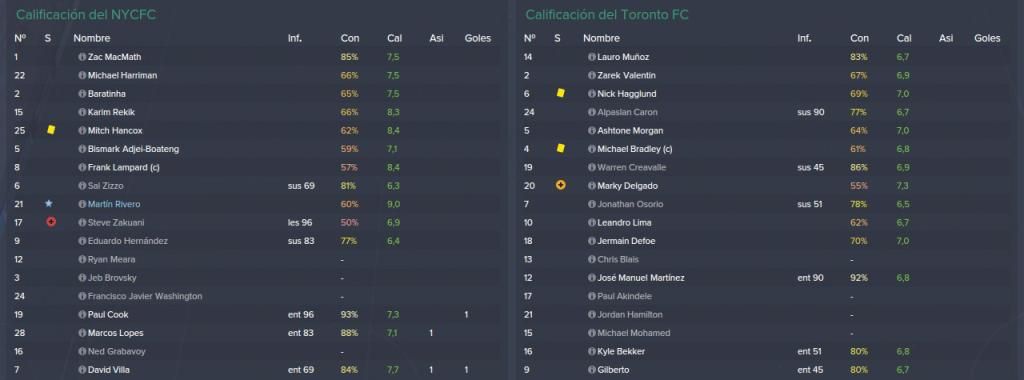Click info icon next to David Villa
Screen dimensions: 1024x380
tap(82, 370)
